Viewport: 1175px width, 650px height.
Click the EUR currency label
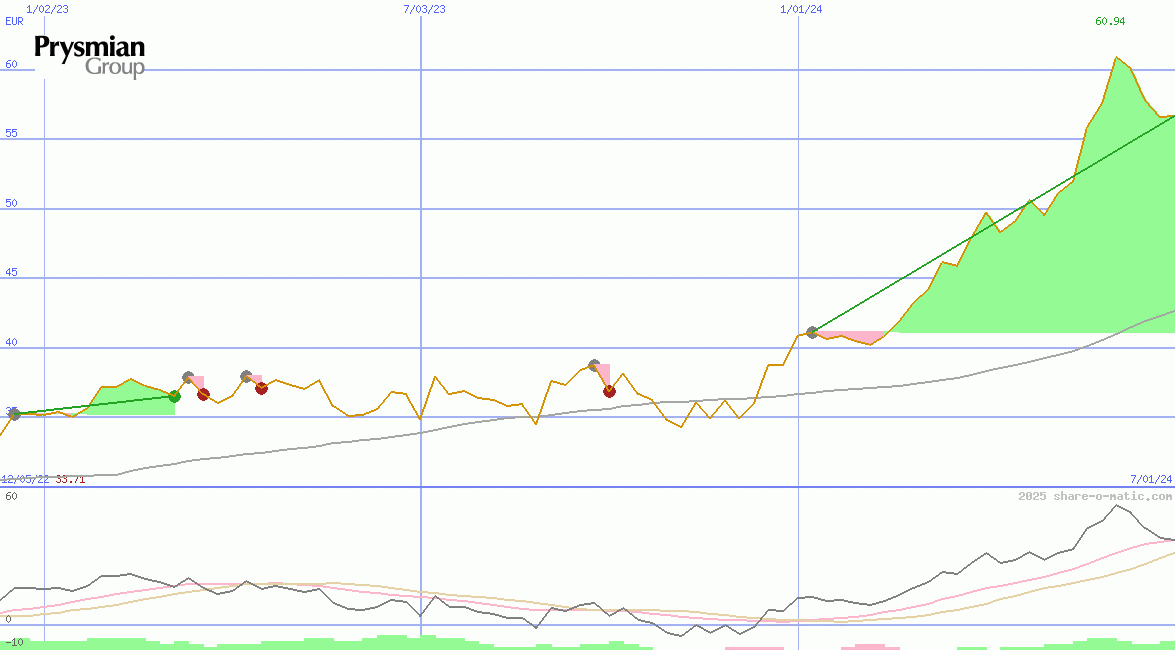click(14, 21)
